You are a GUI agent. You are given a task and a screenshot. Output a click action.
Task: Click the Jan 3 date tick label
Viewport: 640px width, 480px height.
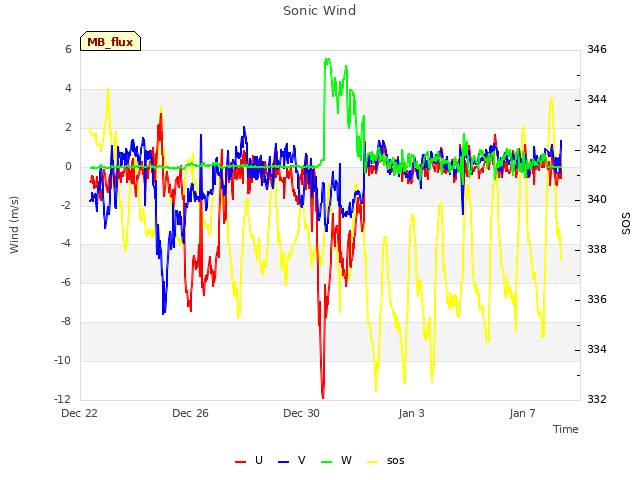pos(411,413)
